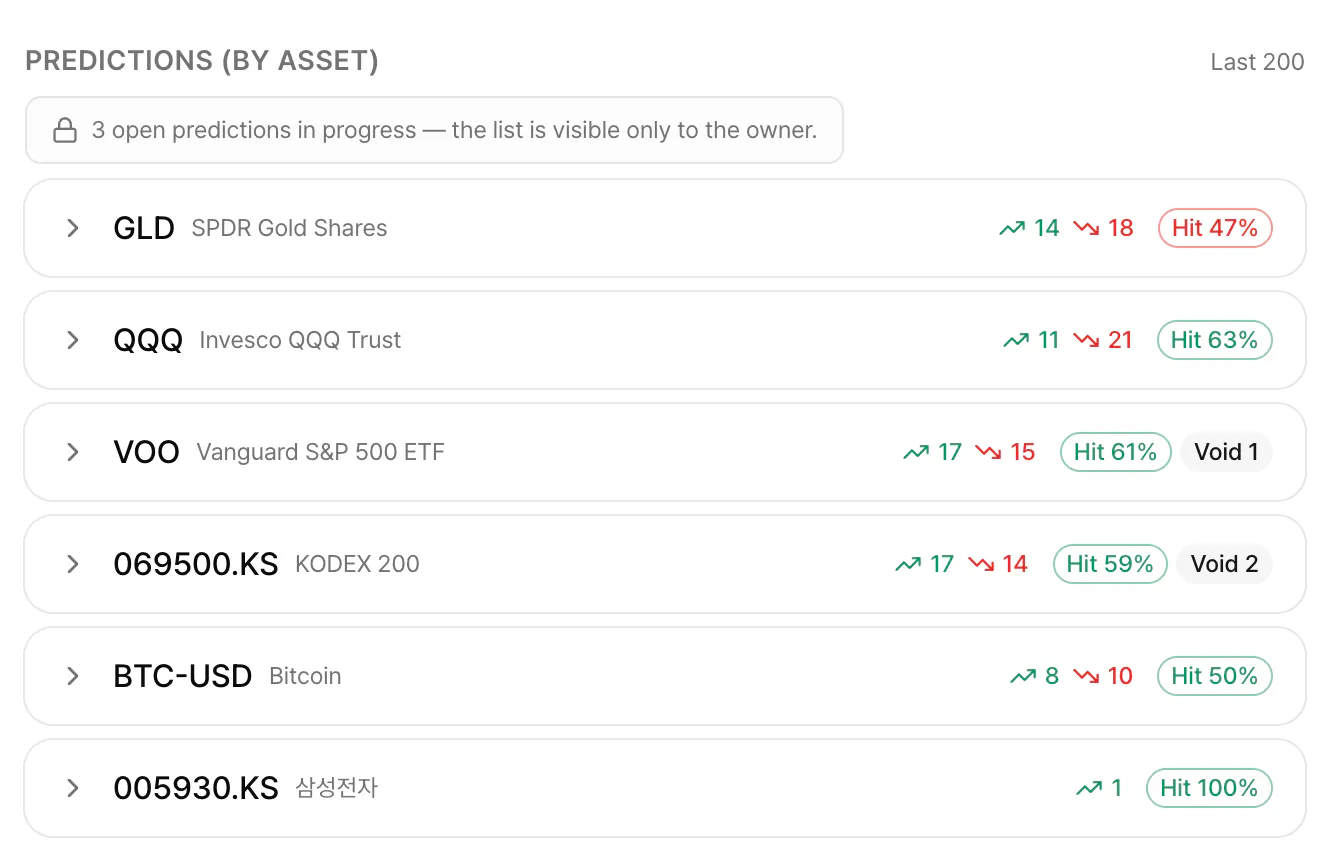This screenshot has height=862, width=1332.
Task: Click GLD green up-trend arrow icon
Action: pyautogui.click(x=1012, y=228)
